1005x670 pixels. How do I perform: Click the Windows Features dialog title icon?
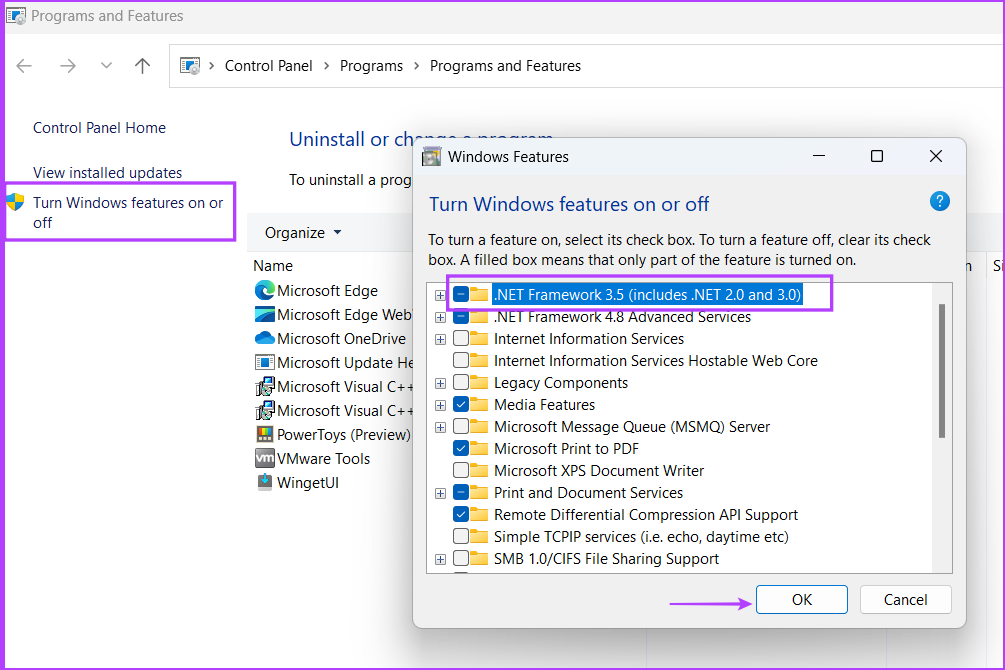431,156
